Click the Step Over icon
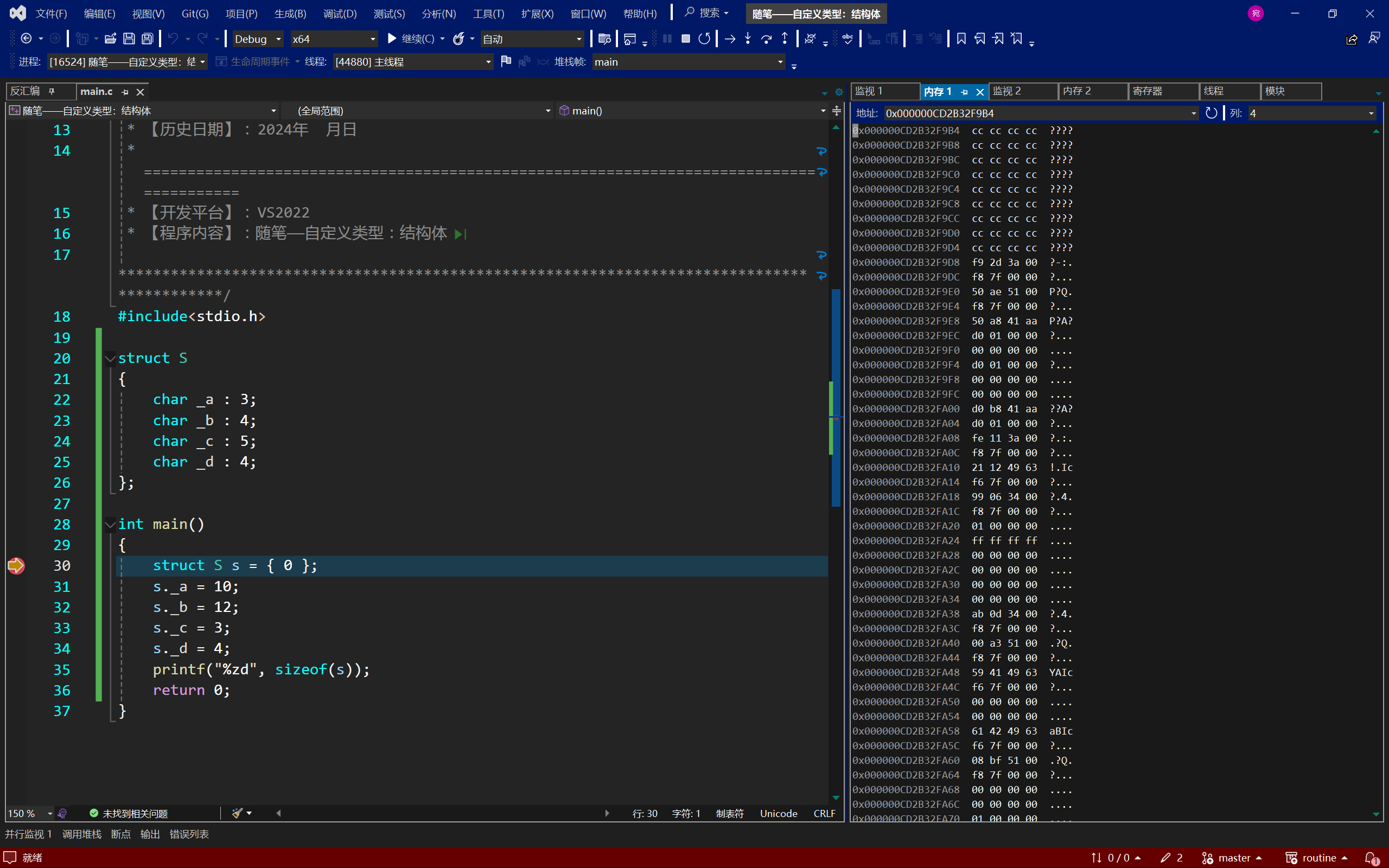Screen dimensions: 1389x868 pyautogui.click(x=766, y=39)
